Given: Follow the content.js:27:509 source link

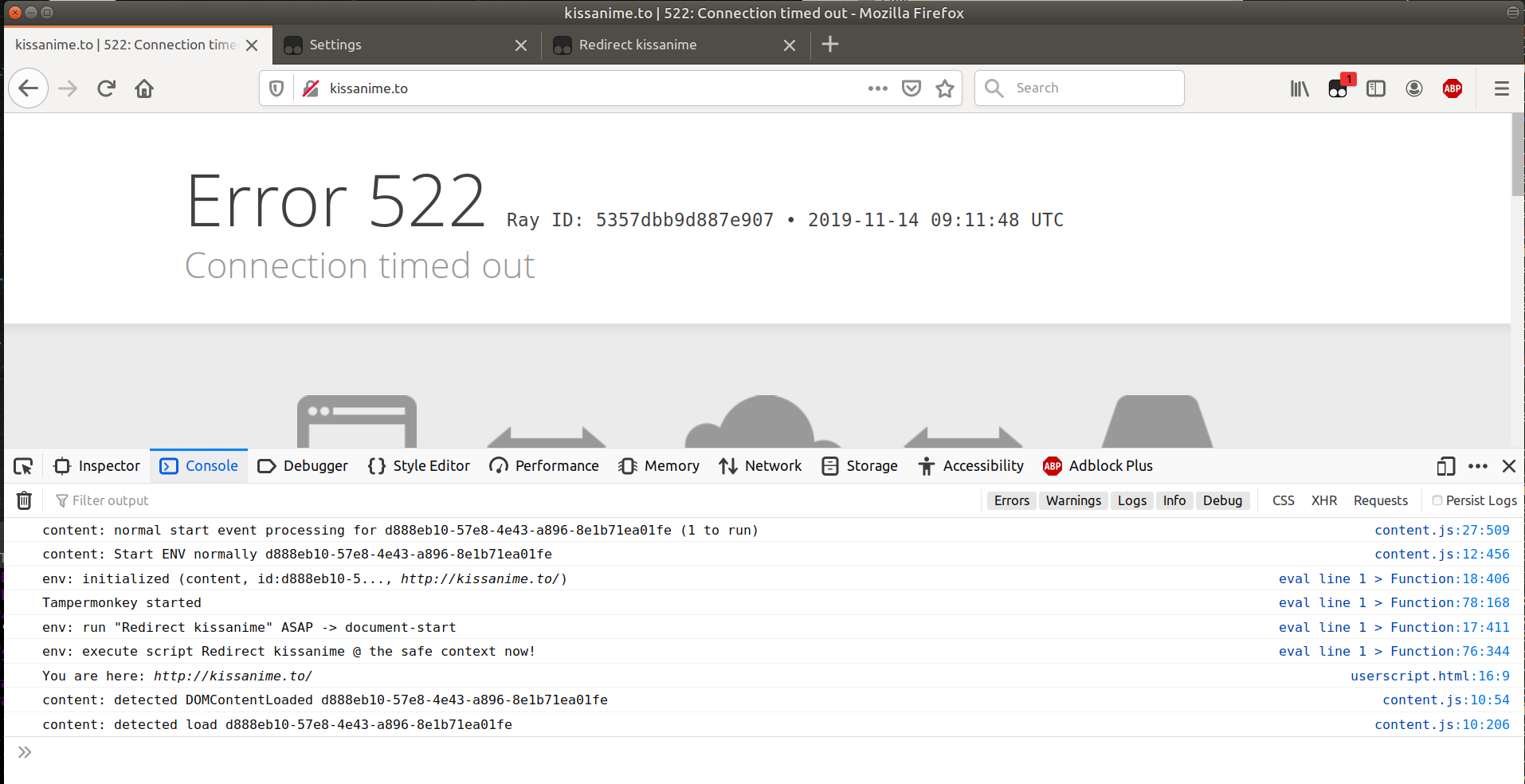Looking at the screenshot, I should click(1441, 530).
